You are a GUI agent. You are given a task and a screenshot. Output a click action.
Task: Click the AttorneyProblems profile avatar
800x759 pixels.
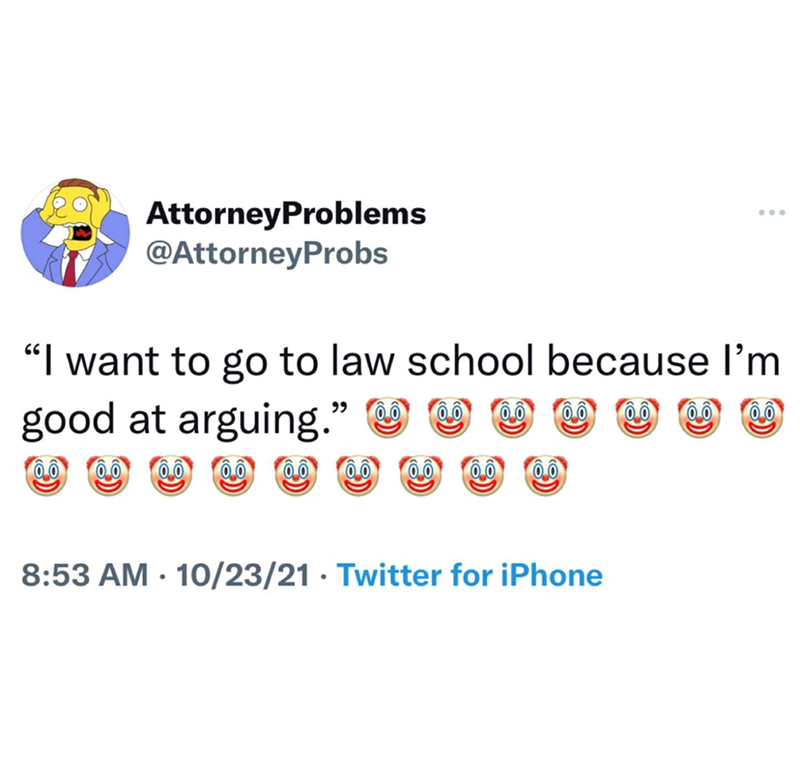click(x=75, y=234)
